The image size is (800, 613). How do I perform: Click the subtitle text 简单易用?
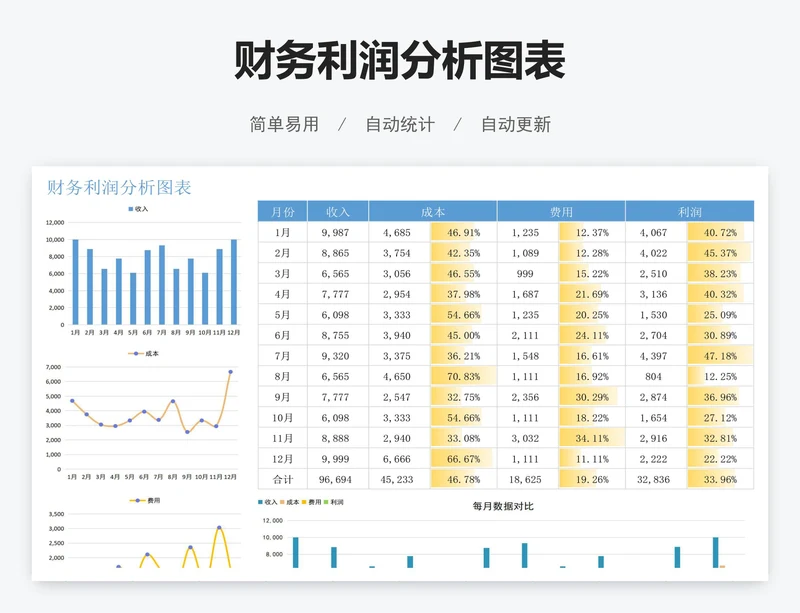tap(284, 124)
